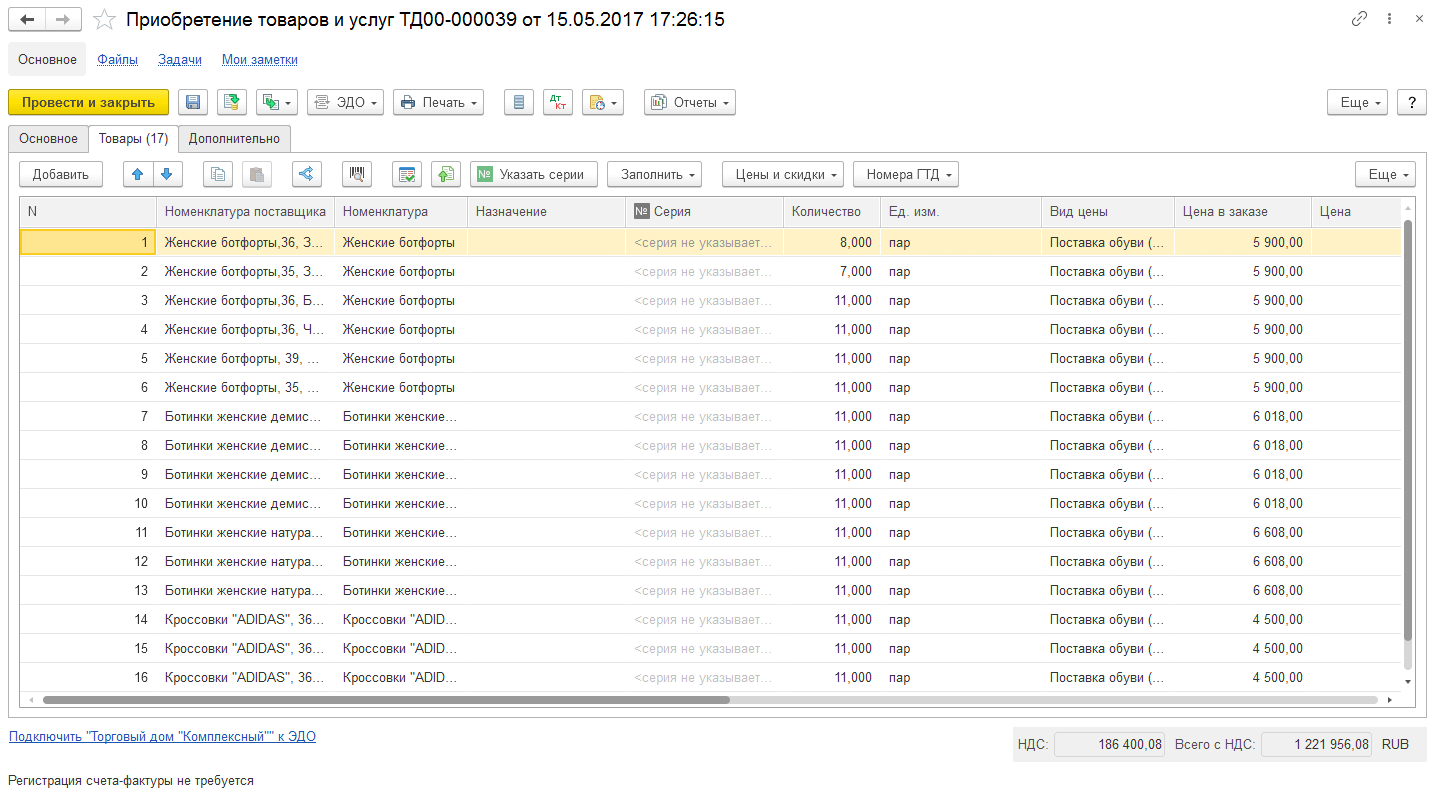The image size is (1443, 794).
Task: Click the copy rows icon
Action: click(x=218, y=174)
